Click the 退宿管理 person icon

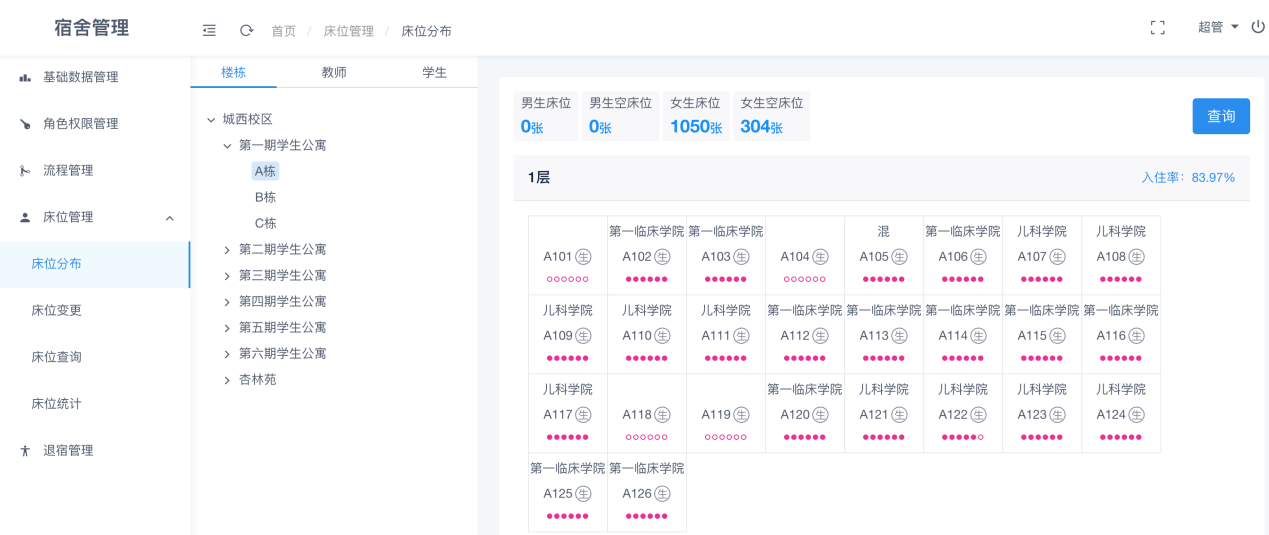(x=25, y=451)
